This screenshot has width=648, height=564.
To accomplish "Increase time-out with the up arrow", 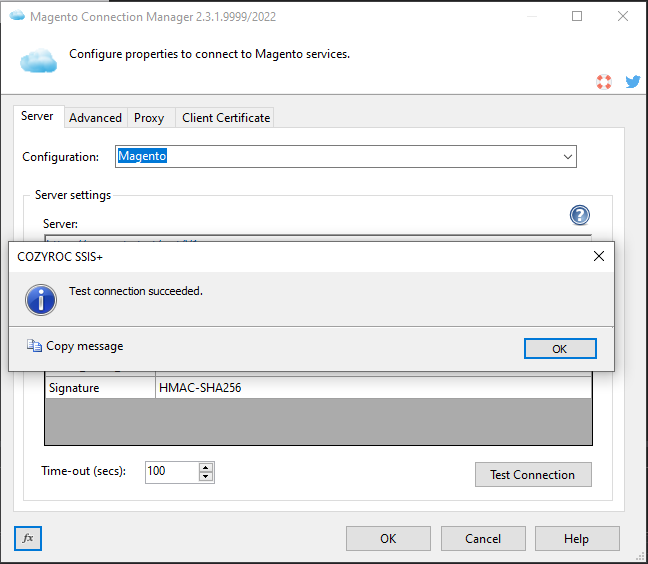I will point(206,468).
